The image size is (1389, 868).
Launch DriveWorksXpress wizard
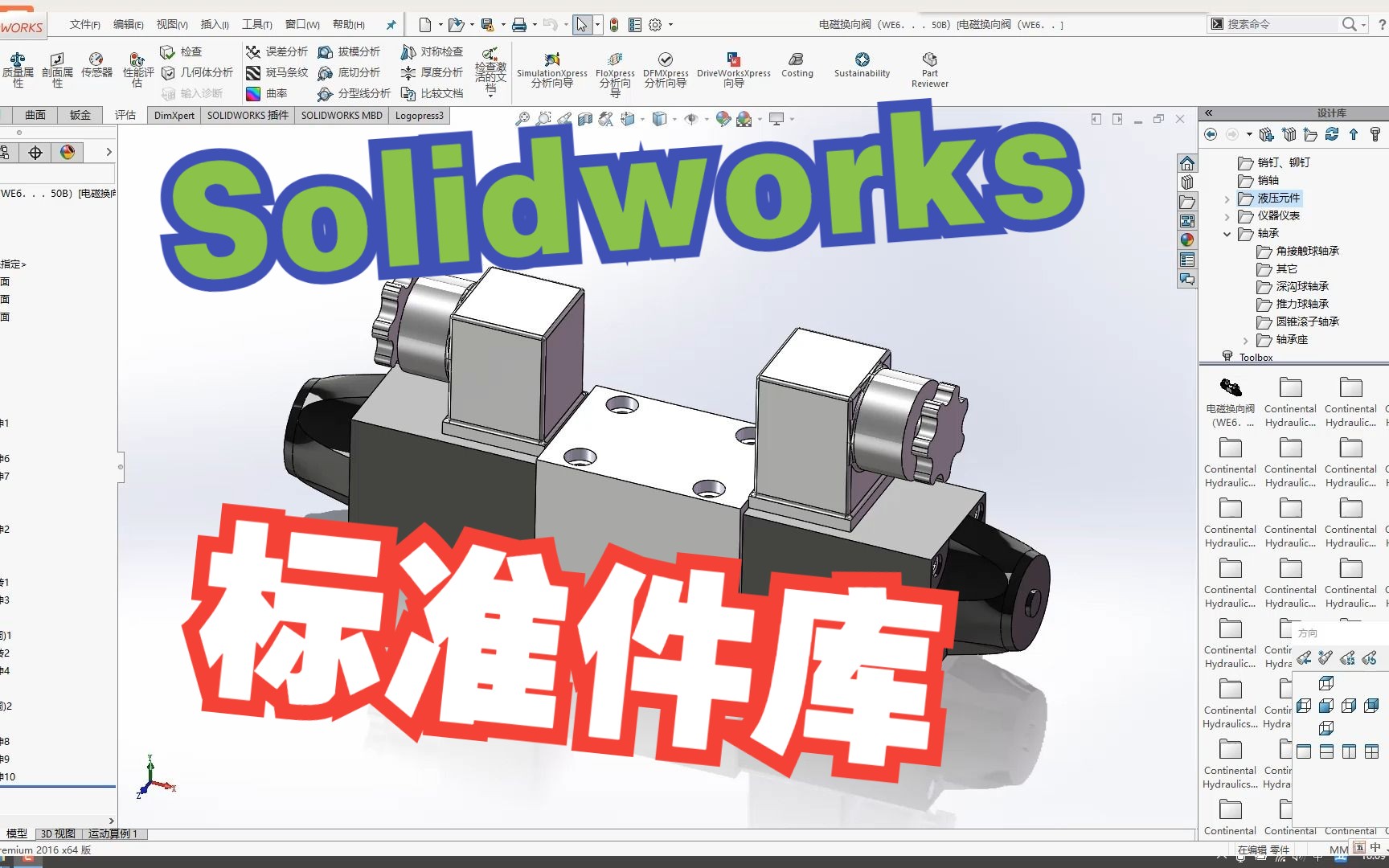click(x=733, y=69)
